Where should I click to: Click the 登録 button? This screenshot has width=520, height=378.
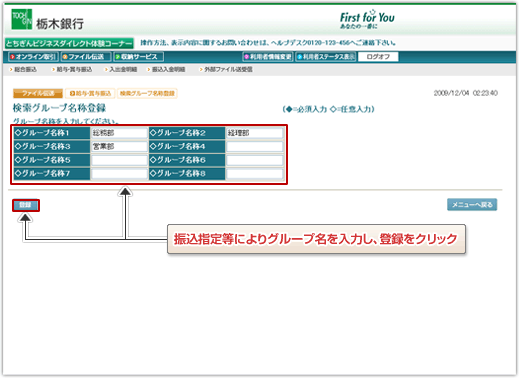(26, 205)
